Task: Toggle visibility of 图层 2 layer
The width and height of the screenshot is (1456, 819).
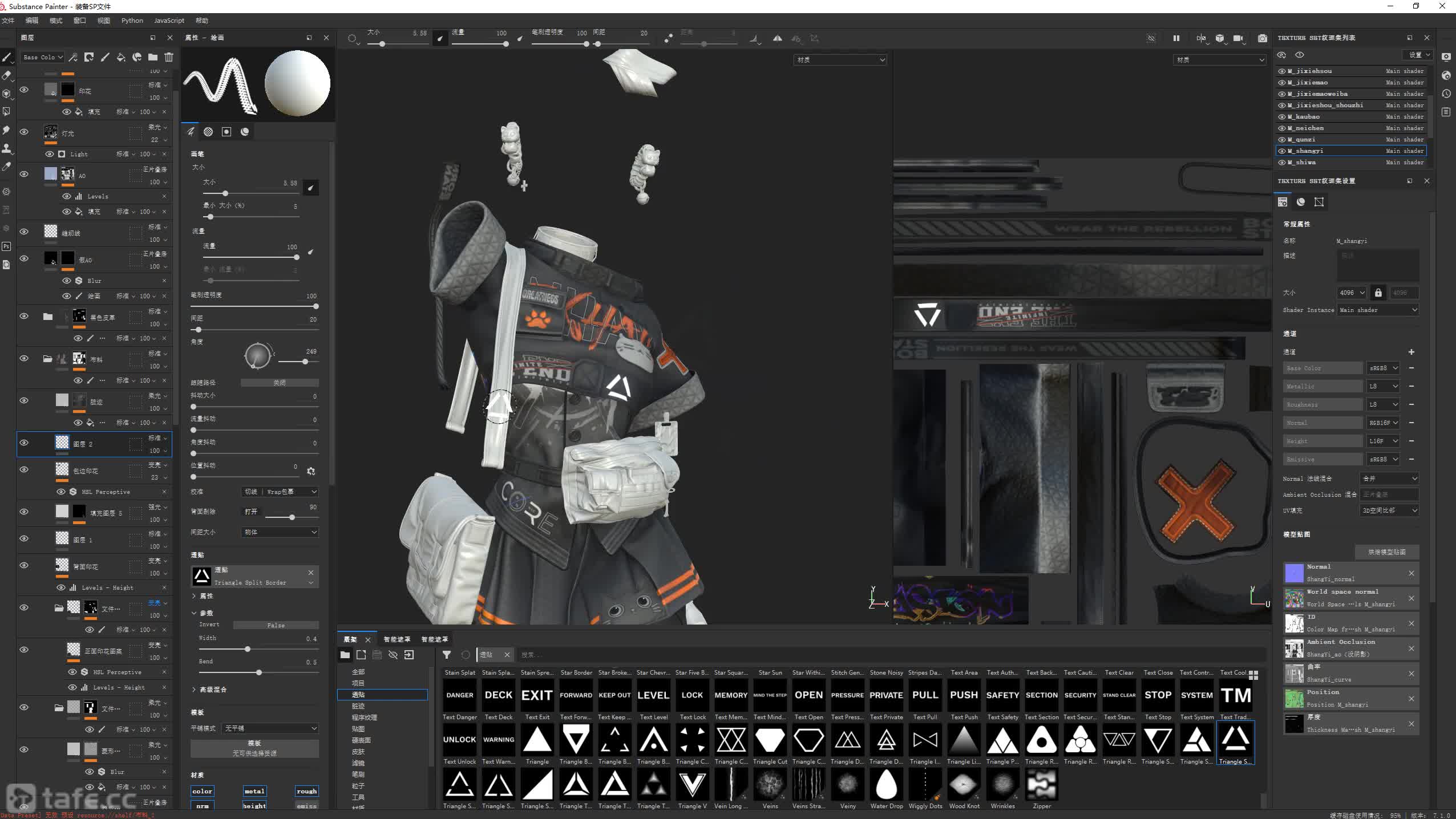Action: 24,443
